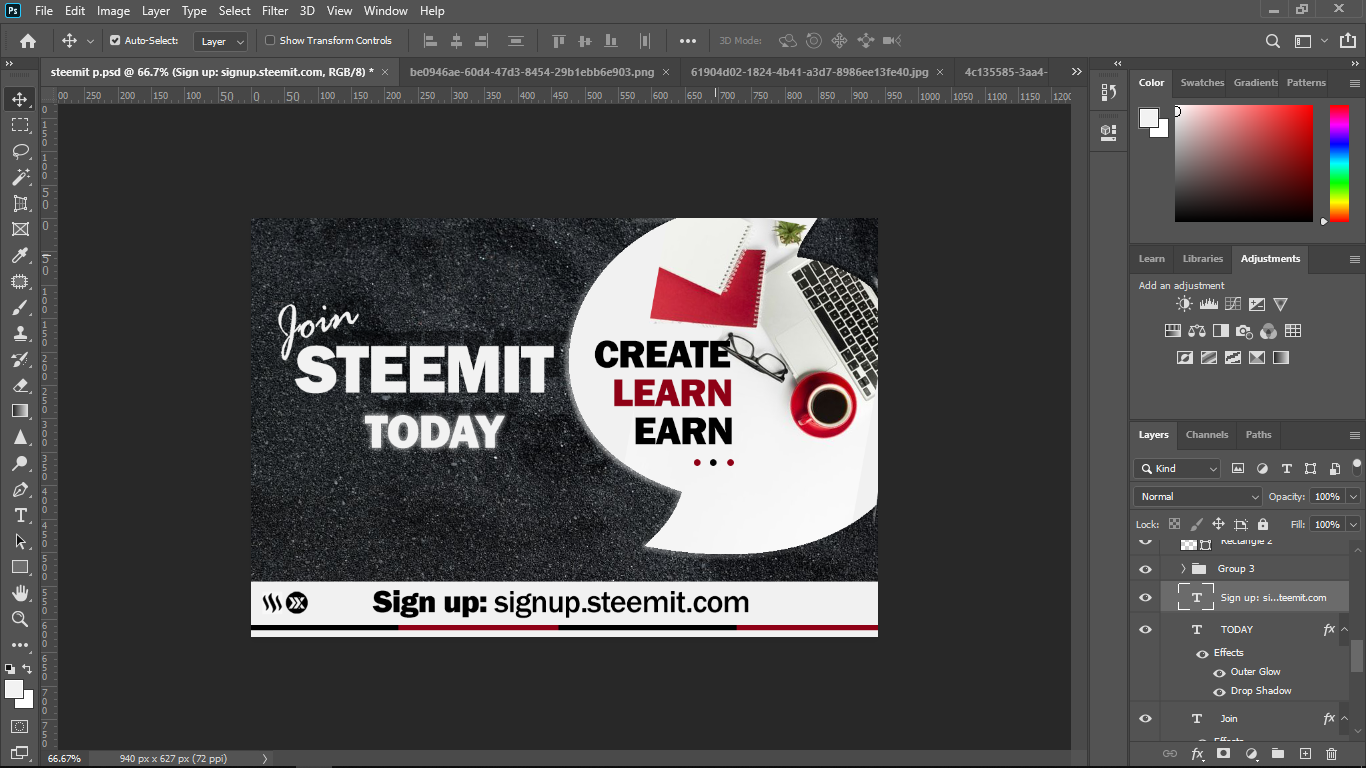Select the Horizontal Type tool
The height and width of the screenshot is (768, 1366).
[20, 515]
